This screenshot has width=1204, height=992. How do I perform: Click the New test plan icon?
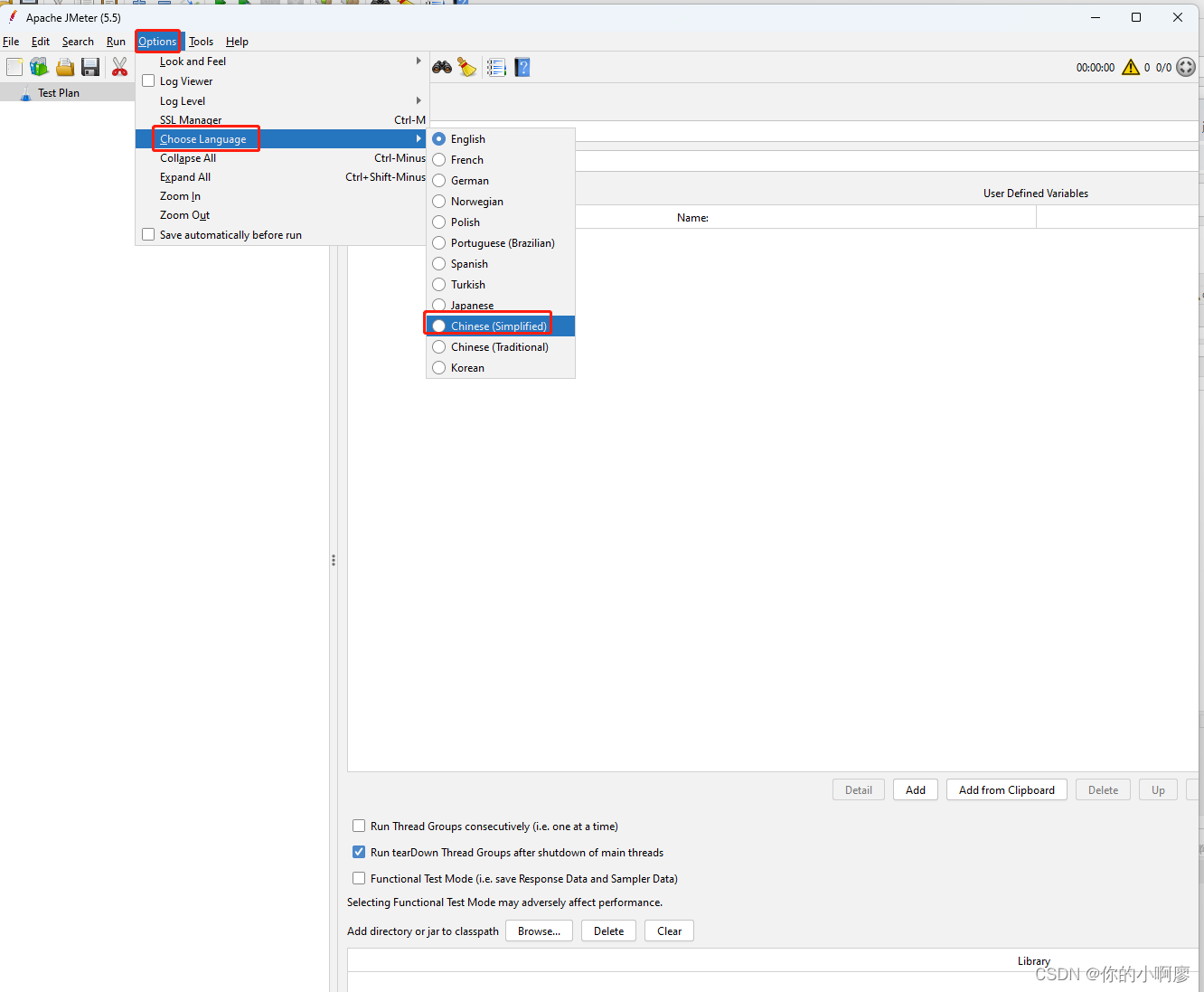click(x=14, y=67)
